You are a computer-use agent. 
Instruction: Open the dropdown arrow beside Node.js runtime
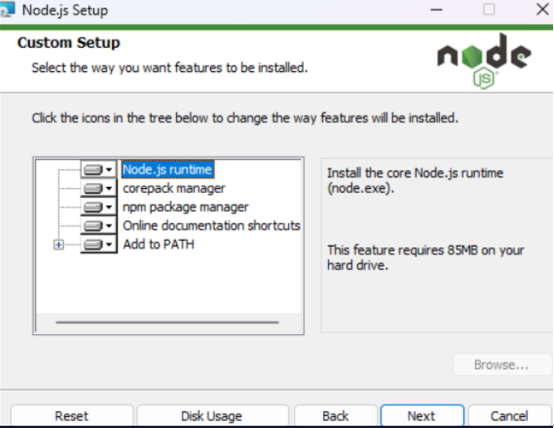109,170
